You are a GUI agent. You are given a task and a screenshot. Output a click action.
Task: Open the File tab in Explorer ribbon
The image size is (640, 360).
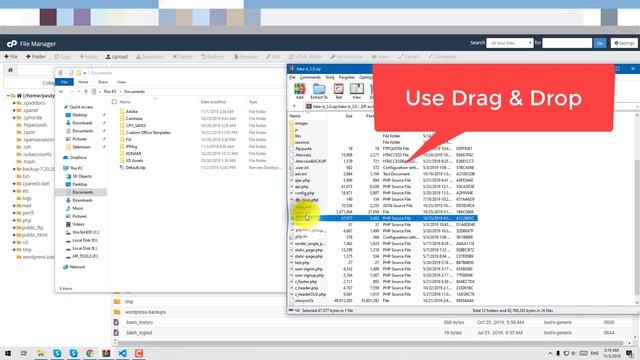(x=64, y=82)
